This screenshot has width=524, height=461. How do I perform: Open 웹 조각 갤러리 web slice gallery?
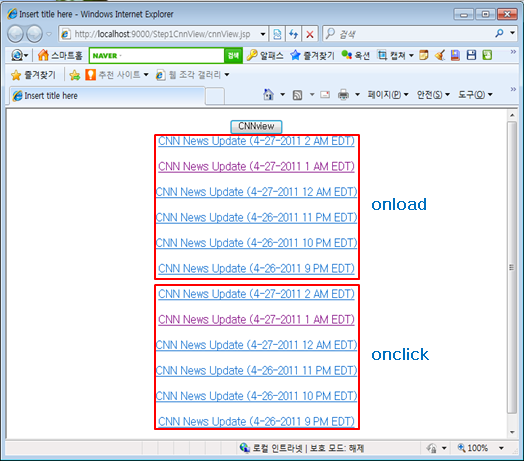192,75
